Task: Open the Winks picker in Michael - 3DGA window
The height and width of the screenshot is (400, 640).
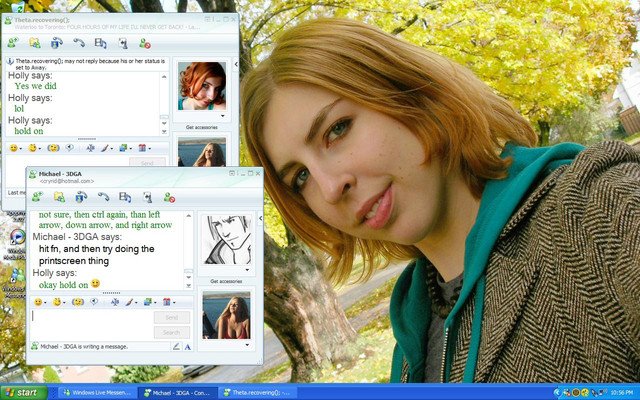Action: [x=56, y=302]
